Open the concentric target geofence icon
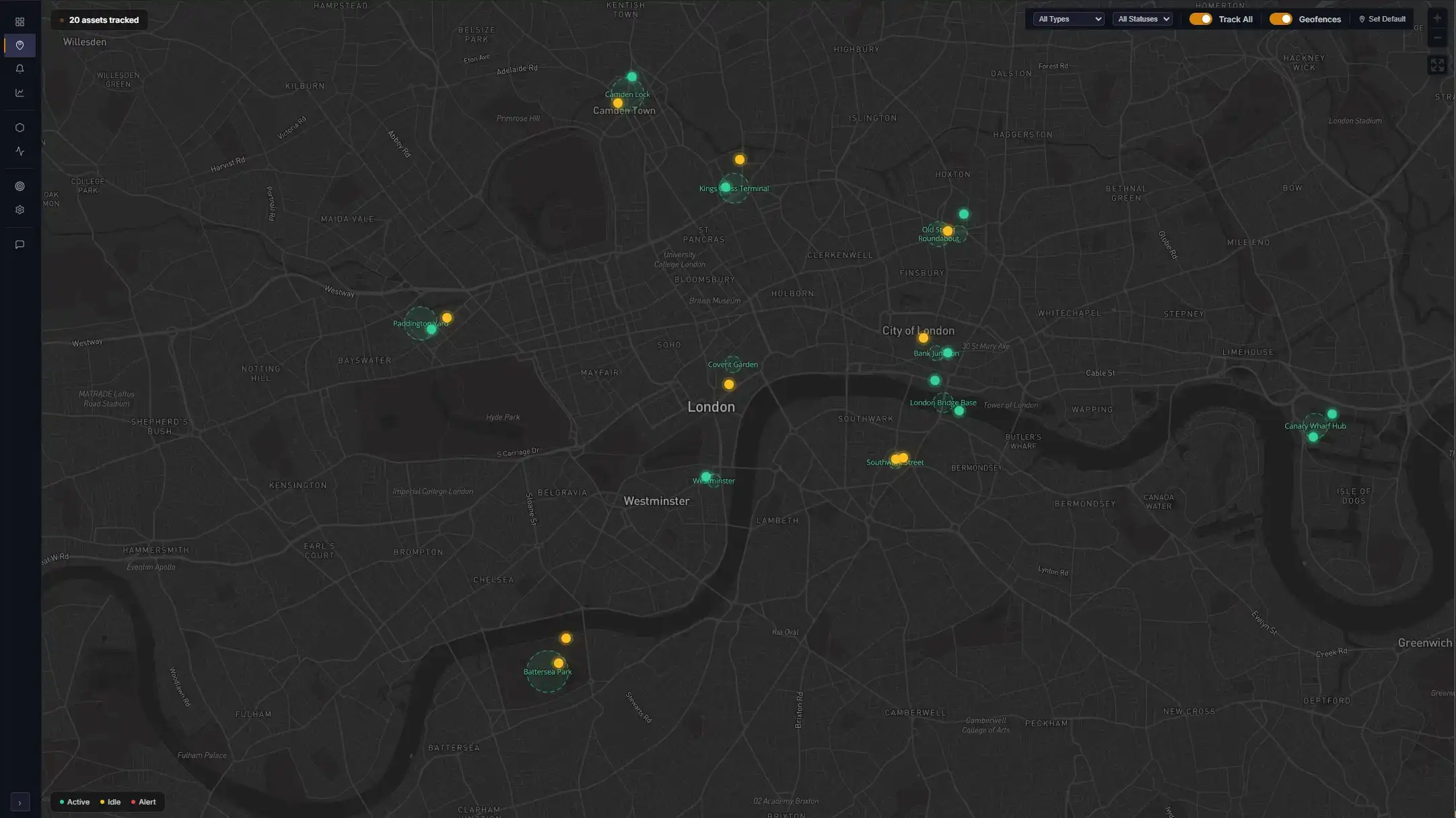 click(20, 186)
